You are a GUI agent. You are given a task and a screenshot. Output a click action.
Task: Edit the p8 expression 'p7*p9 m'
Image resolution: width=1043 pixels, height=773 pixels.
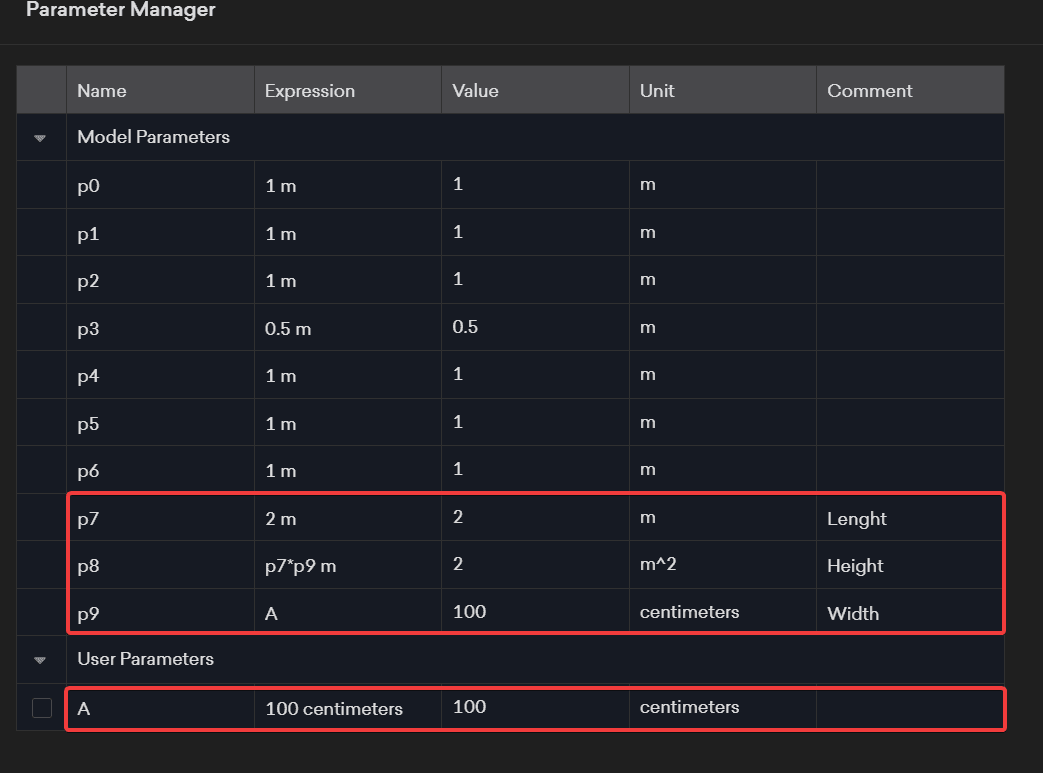(300, 567)
